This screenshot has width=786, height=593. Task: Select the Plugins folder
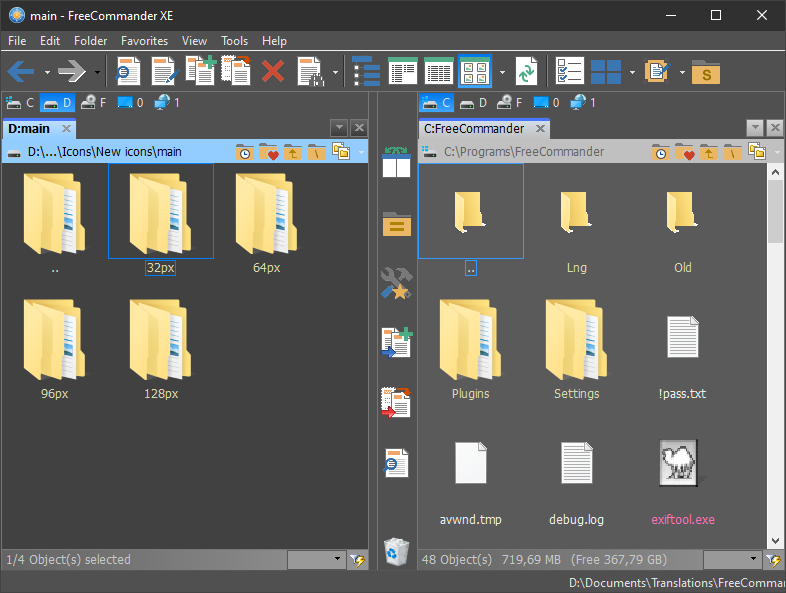470,350
